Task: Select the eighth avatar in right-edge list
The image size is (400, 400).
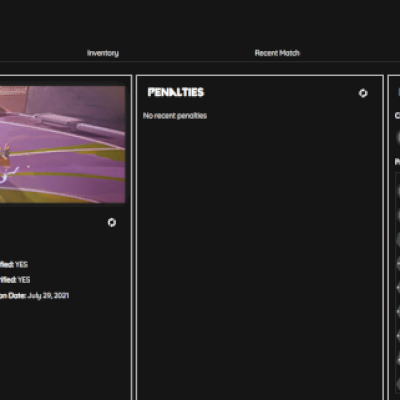Action: pos(398,360)
